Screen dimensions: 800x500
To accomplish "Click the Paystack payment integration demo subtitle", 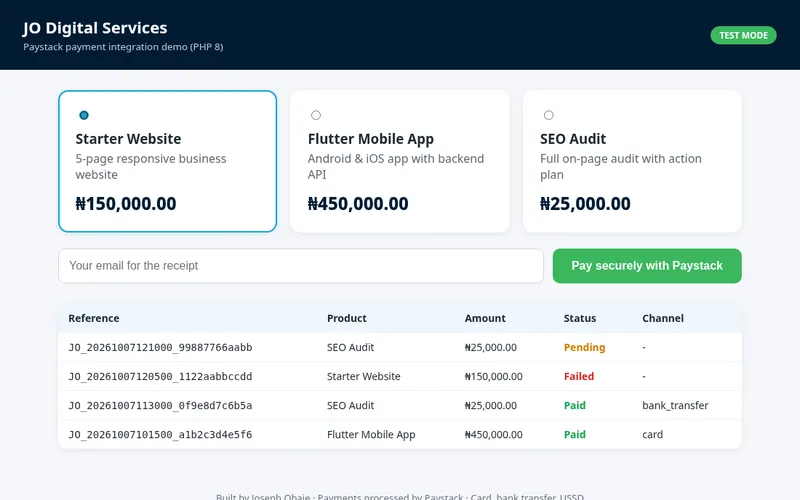I will [x=123, y=47].
